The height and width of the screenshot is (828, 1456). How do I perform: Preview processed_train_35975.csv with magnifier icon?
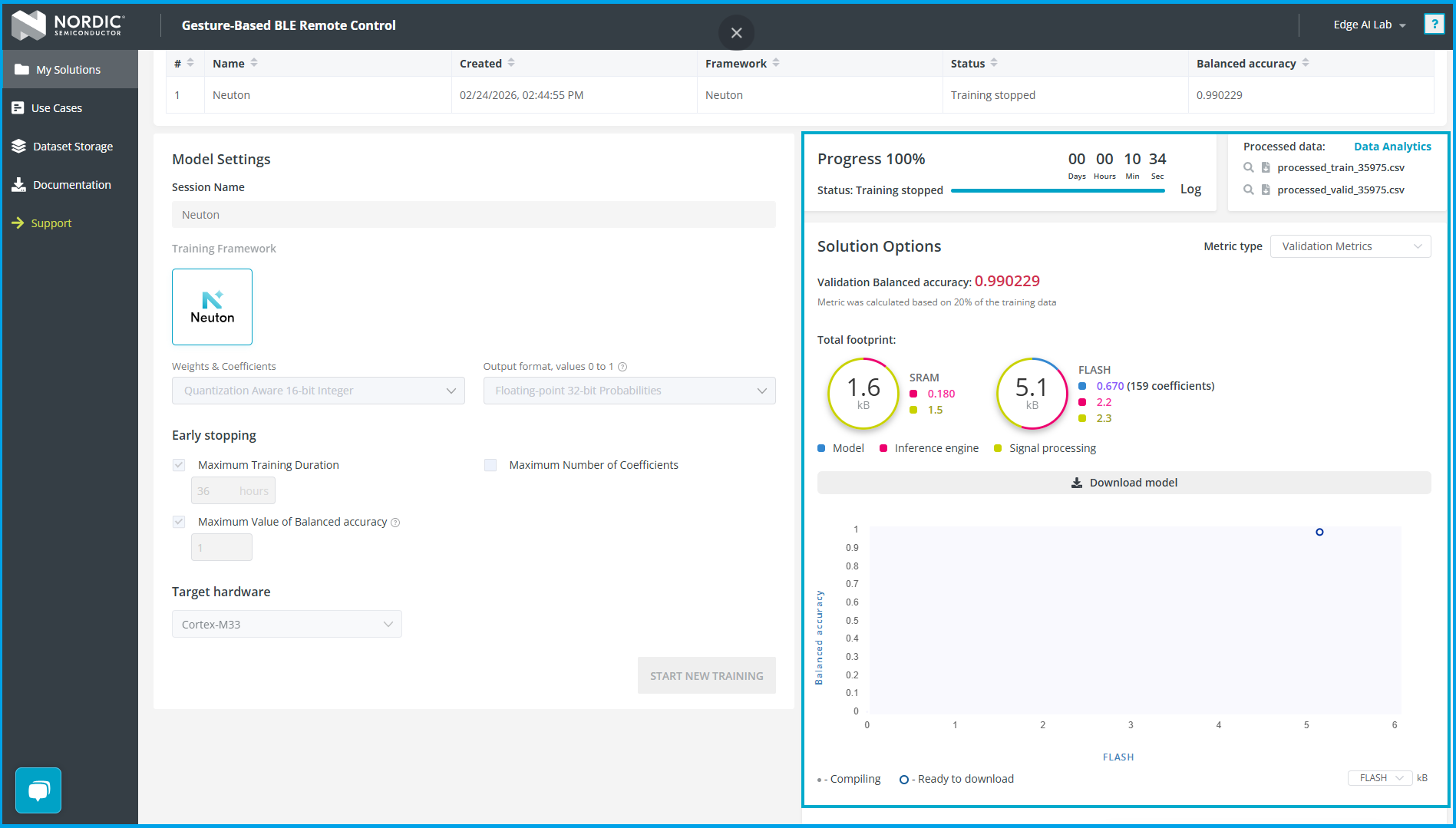(1248, 167)
